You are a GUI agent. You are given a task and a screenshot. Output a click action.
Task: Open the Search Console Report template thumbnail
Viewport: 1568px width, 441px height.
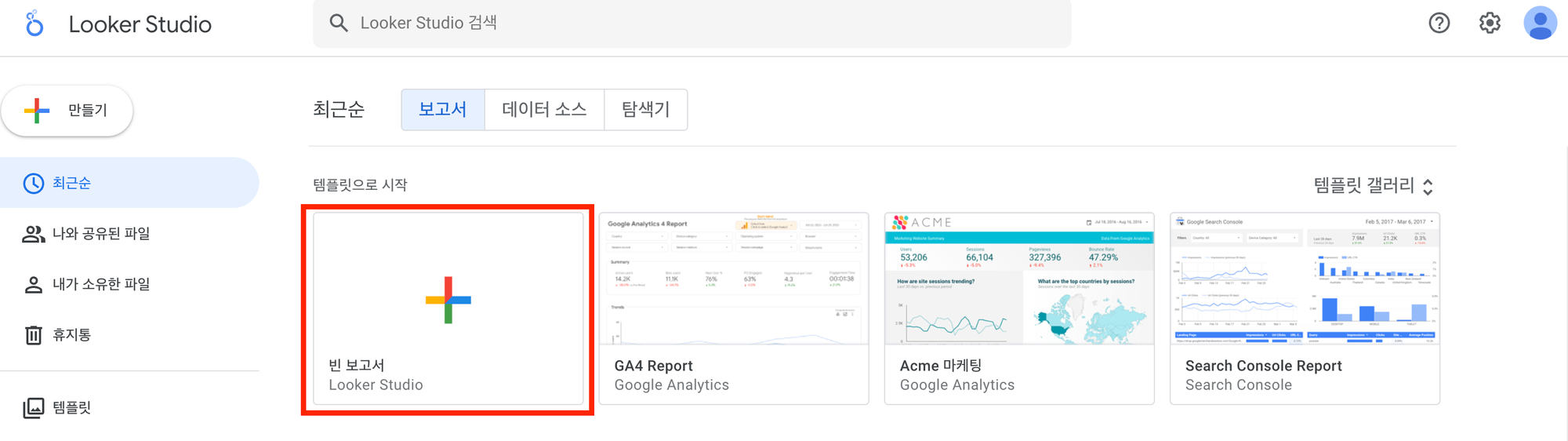(1305, 279)
